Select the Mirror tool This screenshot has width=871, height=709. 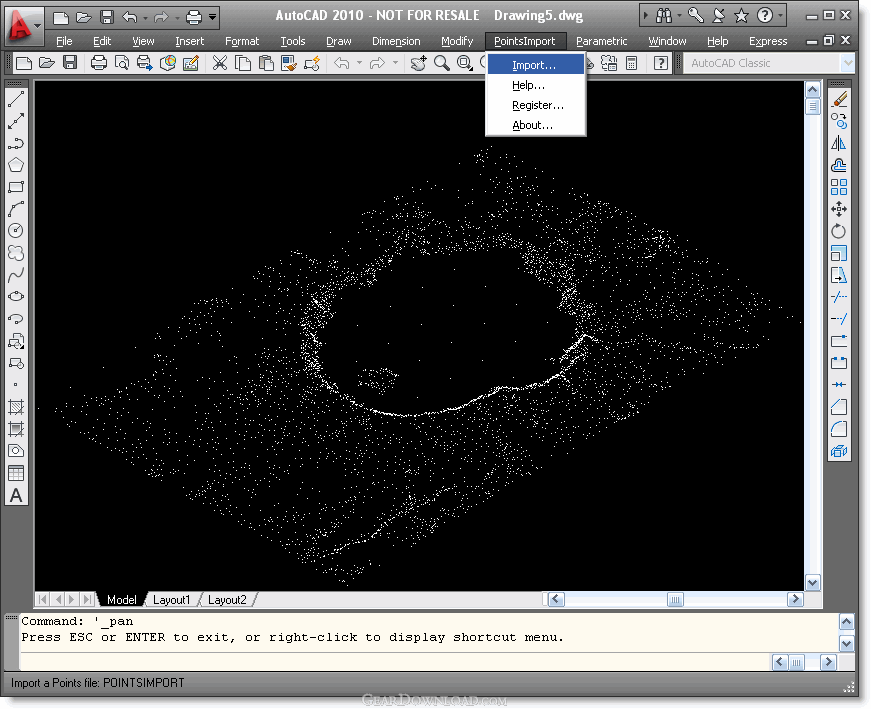point(839,143)
